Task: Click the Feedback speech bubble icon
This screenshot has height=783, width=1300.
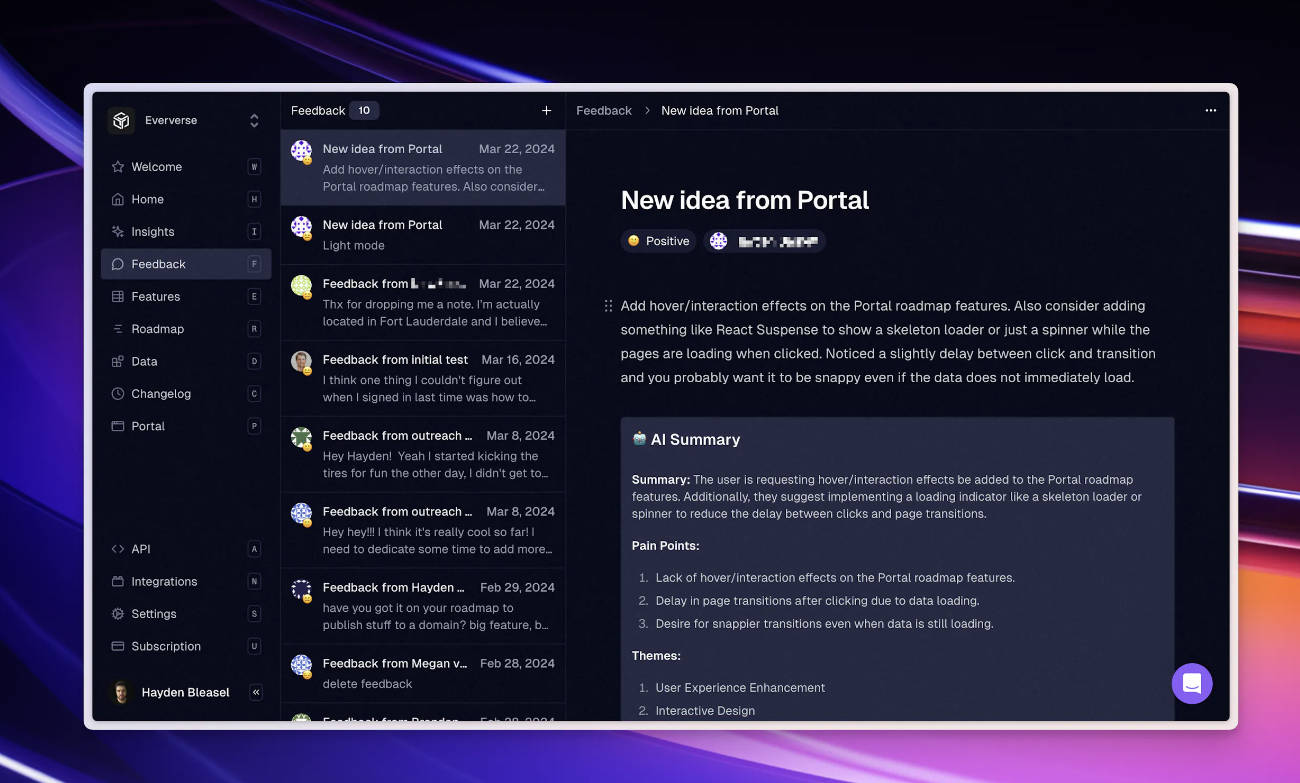Action: coord(118,264)
